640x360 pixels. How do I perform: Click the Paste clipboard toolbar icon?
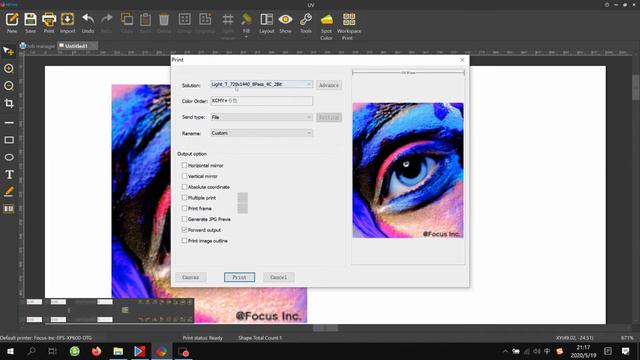click(145, 23)
